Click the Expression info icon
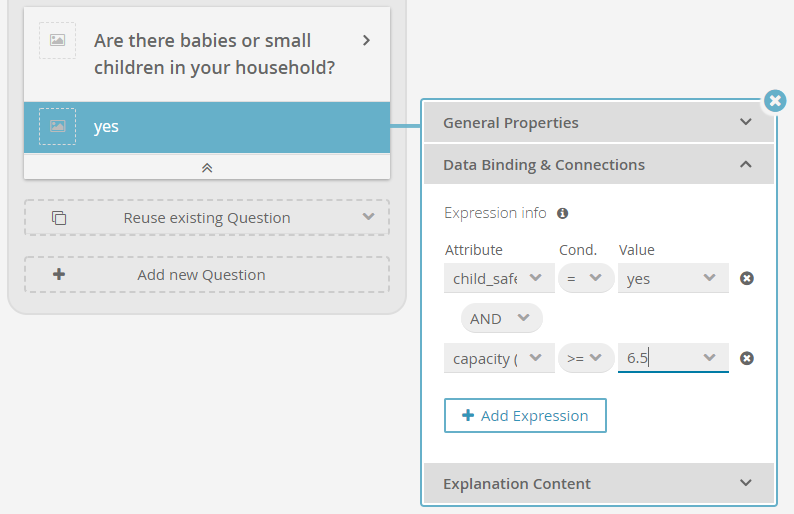Viewport: 794px width, 514px height. (563, 213)
